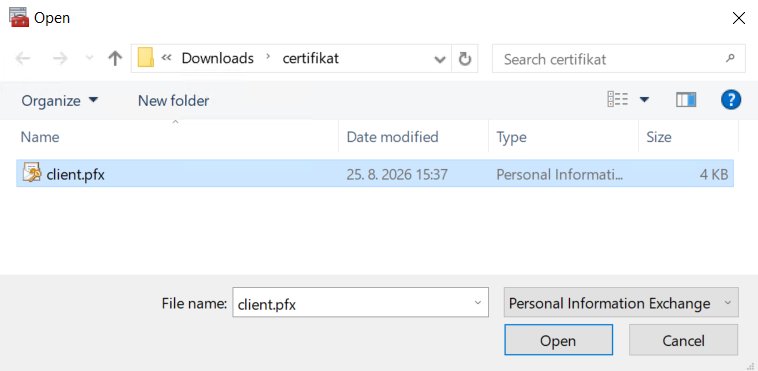Open the recent locations dropdown arrow

point(89,59)
